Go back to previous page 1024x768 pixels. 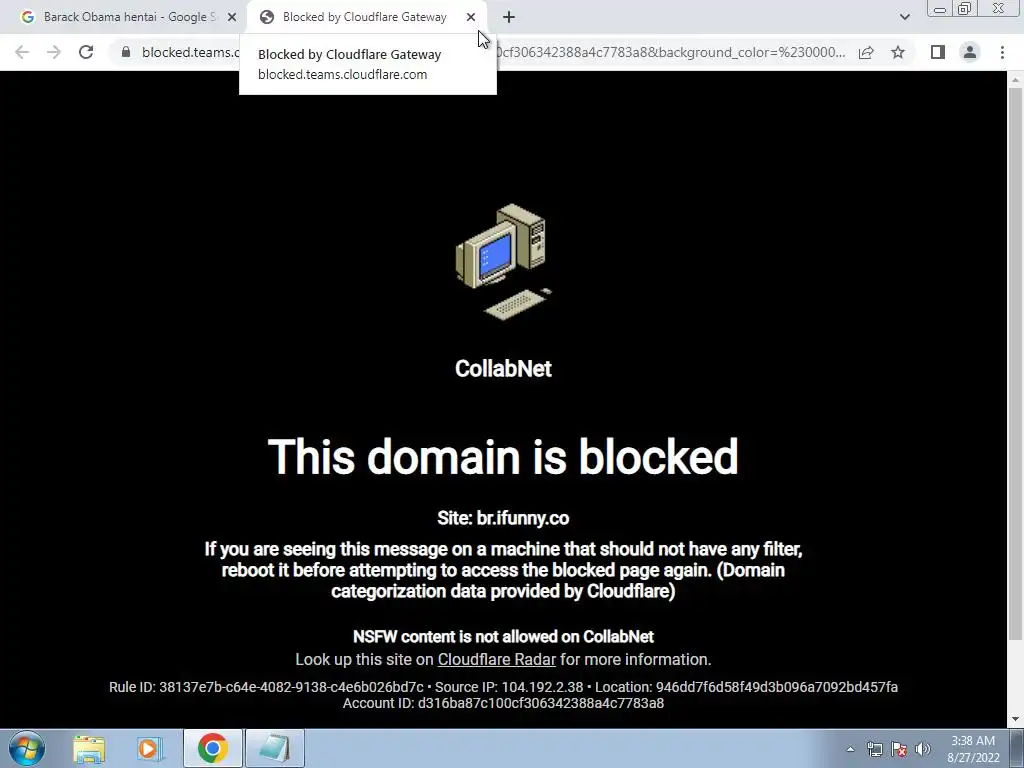22,52
